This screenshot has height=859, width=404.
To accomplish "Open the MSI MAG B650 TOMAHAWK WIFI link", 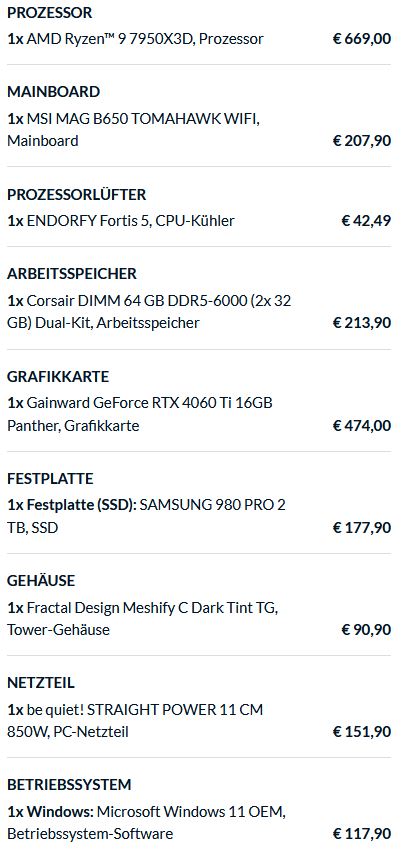I will click(x=133, y=129).
